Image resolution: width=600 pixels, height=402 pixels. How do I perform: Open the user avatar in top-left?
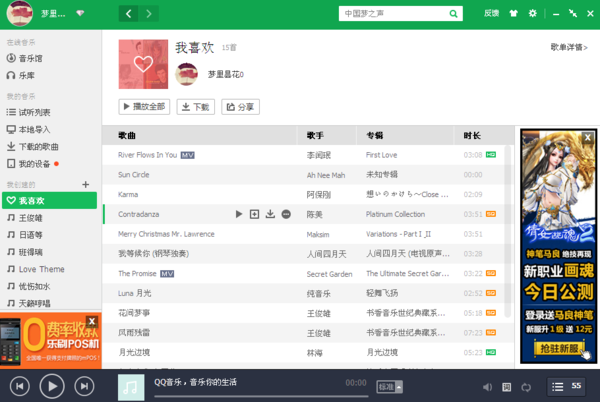[x=20, y=13]
